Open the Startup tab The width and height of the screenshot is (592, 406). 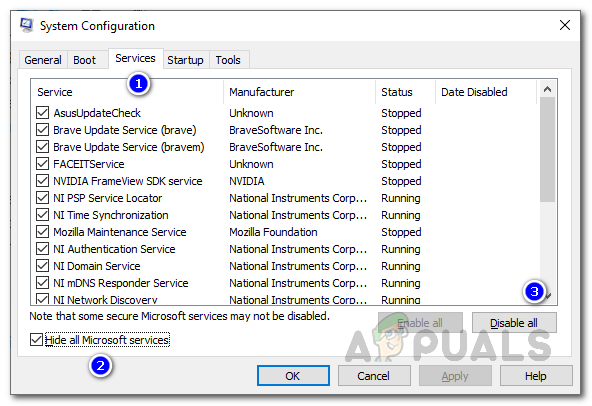(185, 60)
